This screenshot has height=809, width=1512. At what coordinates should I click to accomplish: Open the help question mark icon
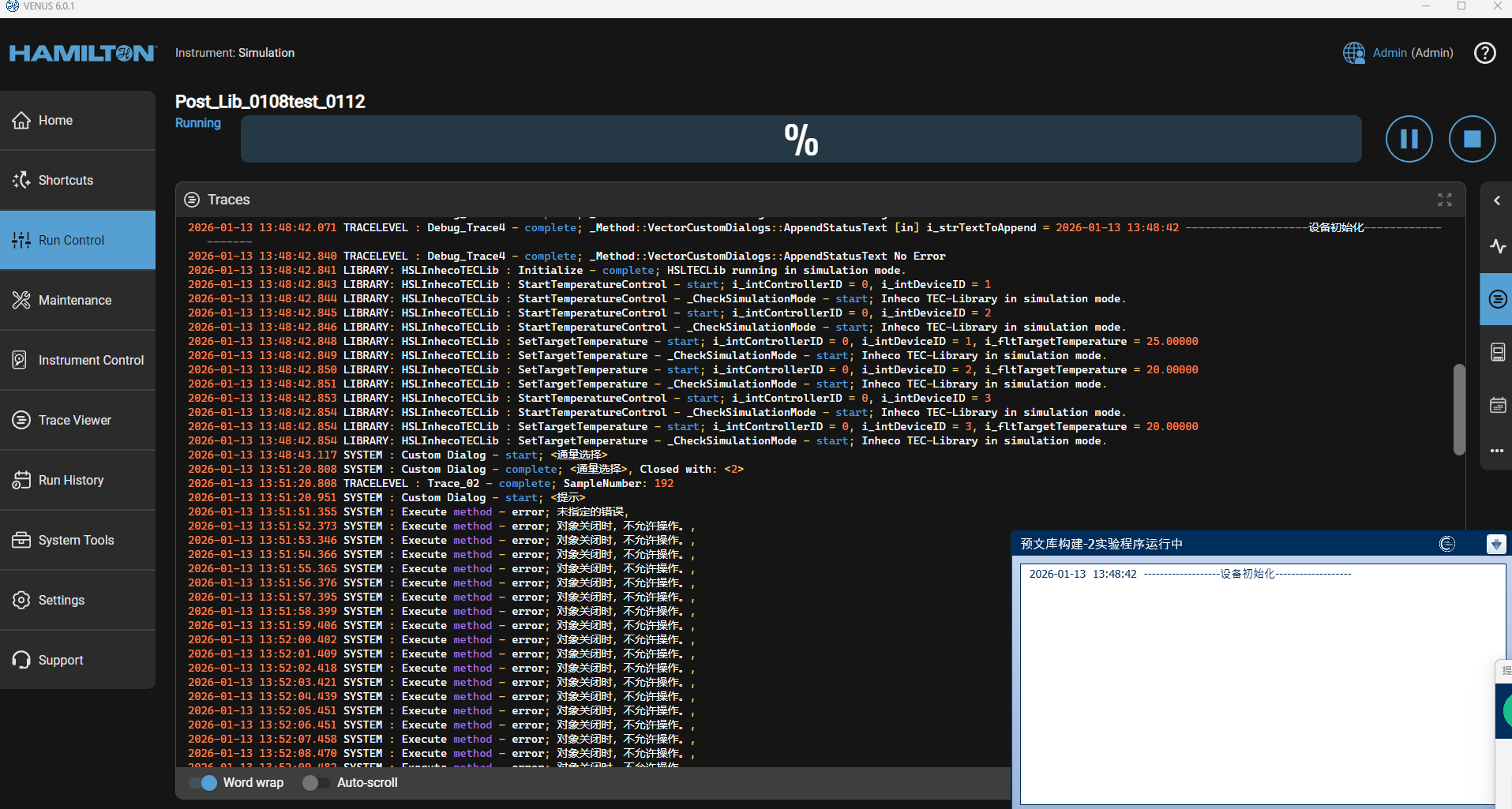tap(1484, 53)
